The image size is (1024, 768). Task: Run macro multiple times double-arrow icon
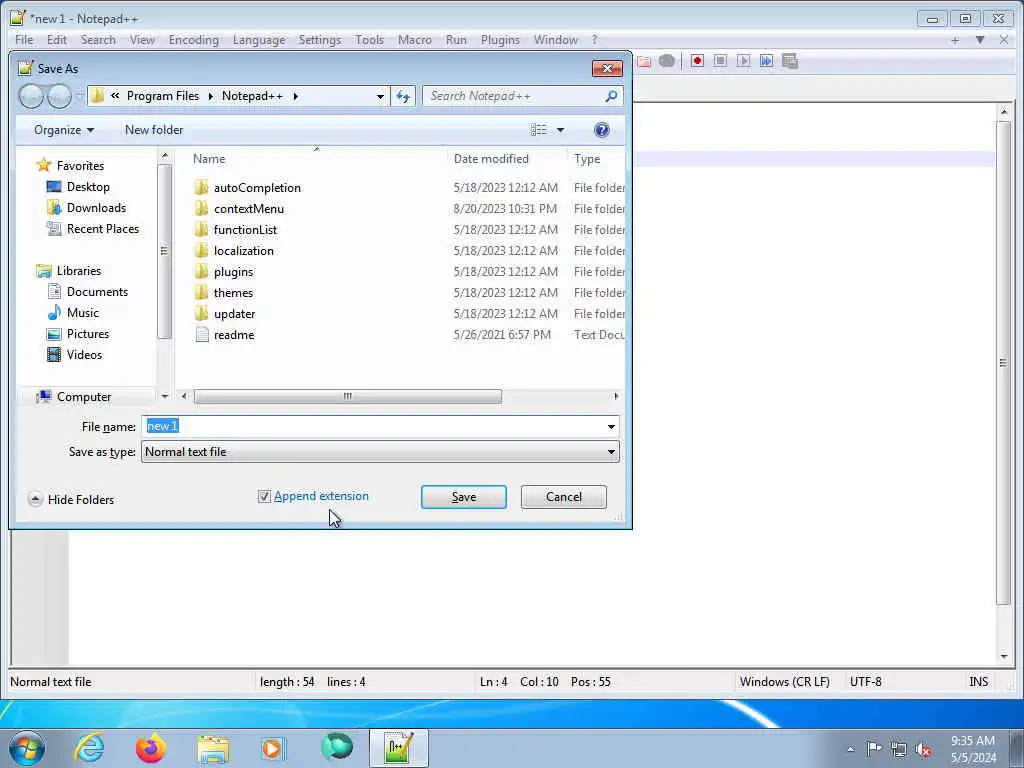[x=767, y=61]
